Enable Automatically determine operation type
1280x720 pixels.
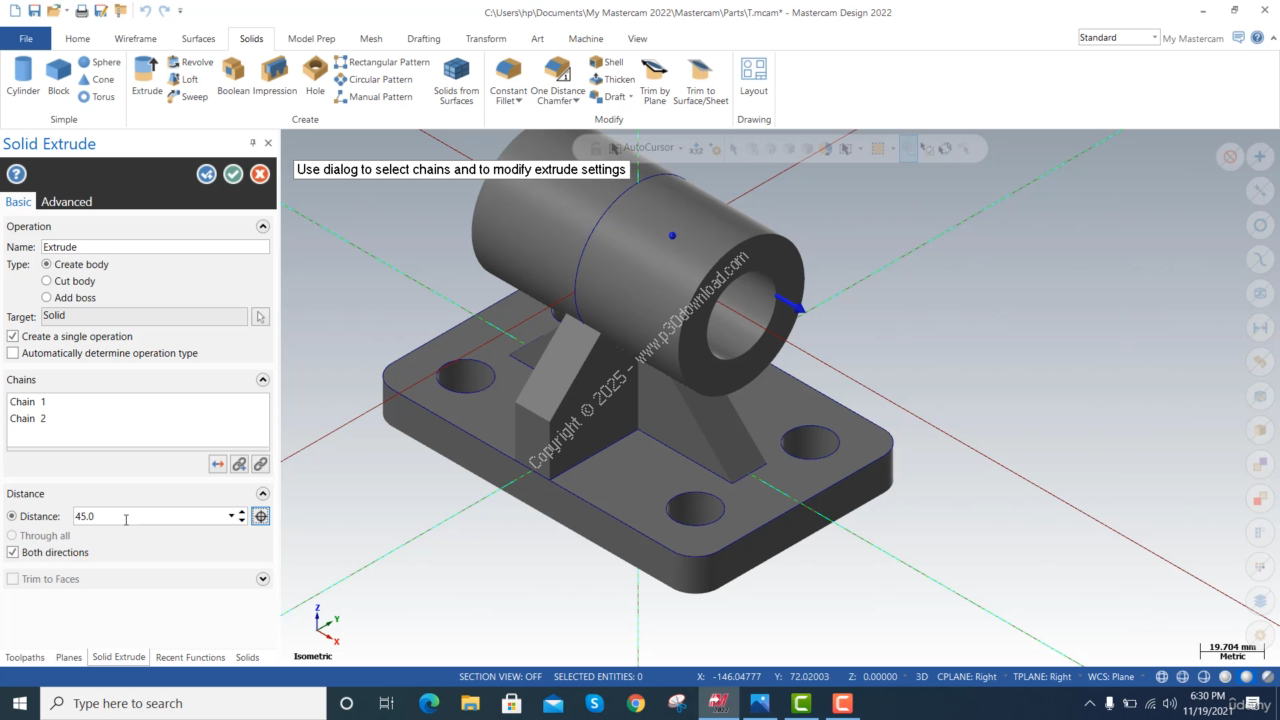point(13,353)
